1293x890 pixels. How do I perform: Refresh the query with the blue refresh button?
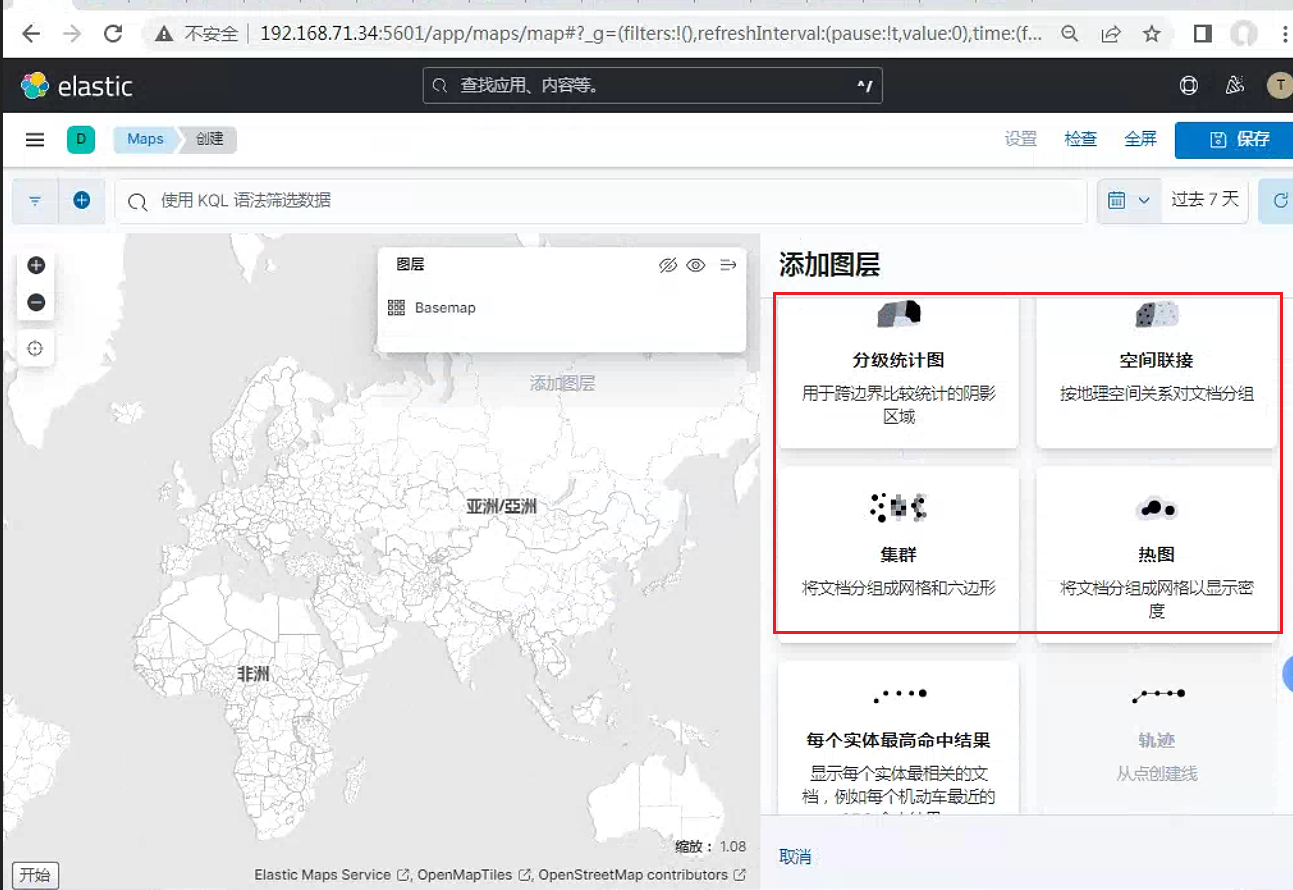click(x=1276, y=201)
